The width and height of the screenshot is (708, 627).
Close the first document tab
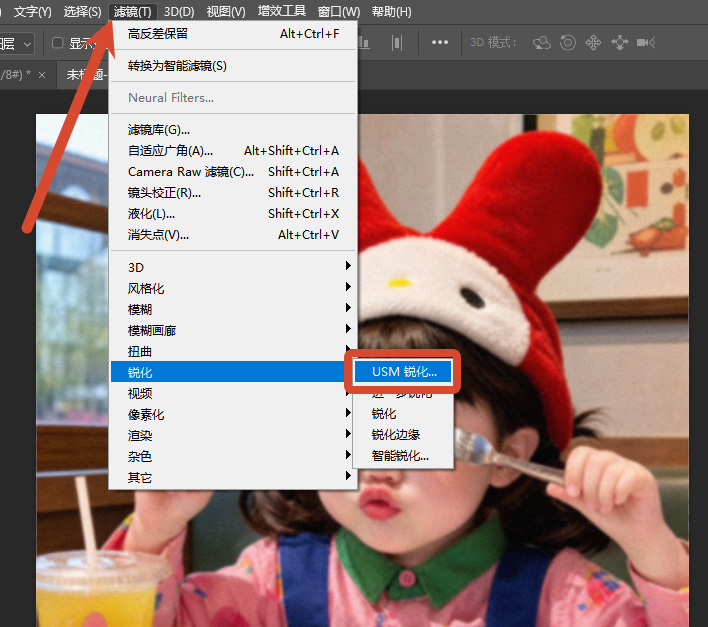[x=42, y=75]
